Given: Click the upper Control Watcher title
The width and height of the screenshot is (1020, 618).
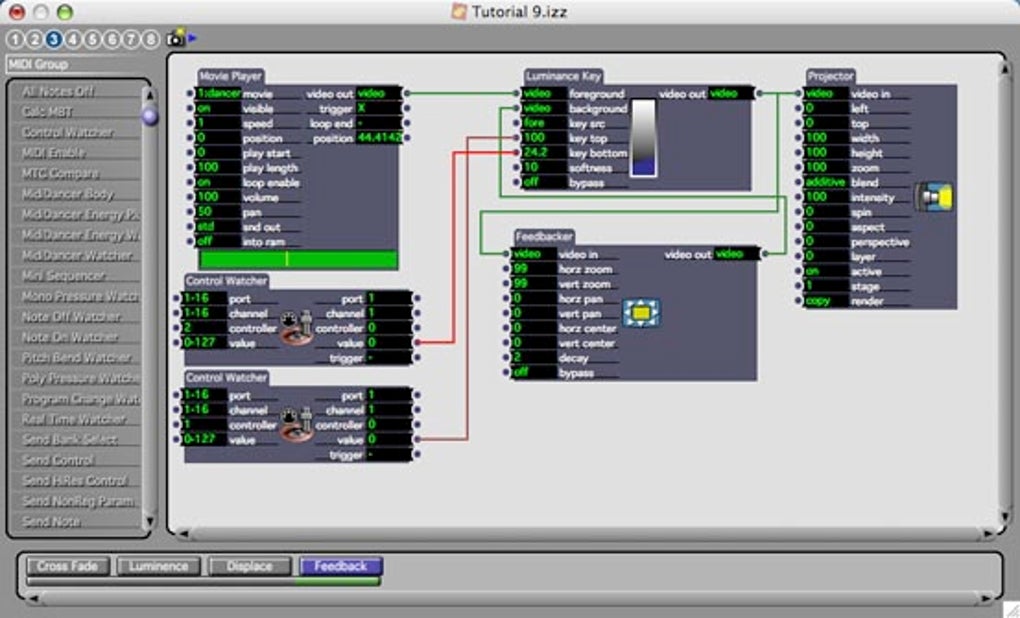Looking at the screenshot, I should click(x=226, y=281).
